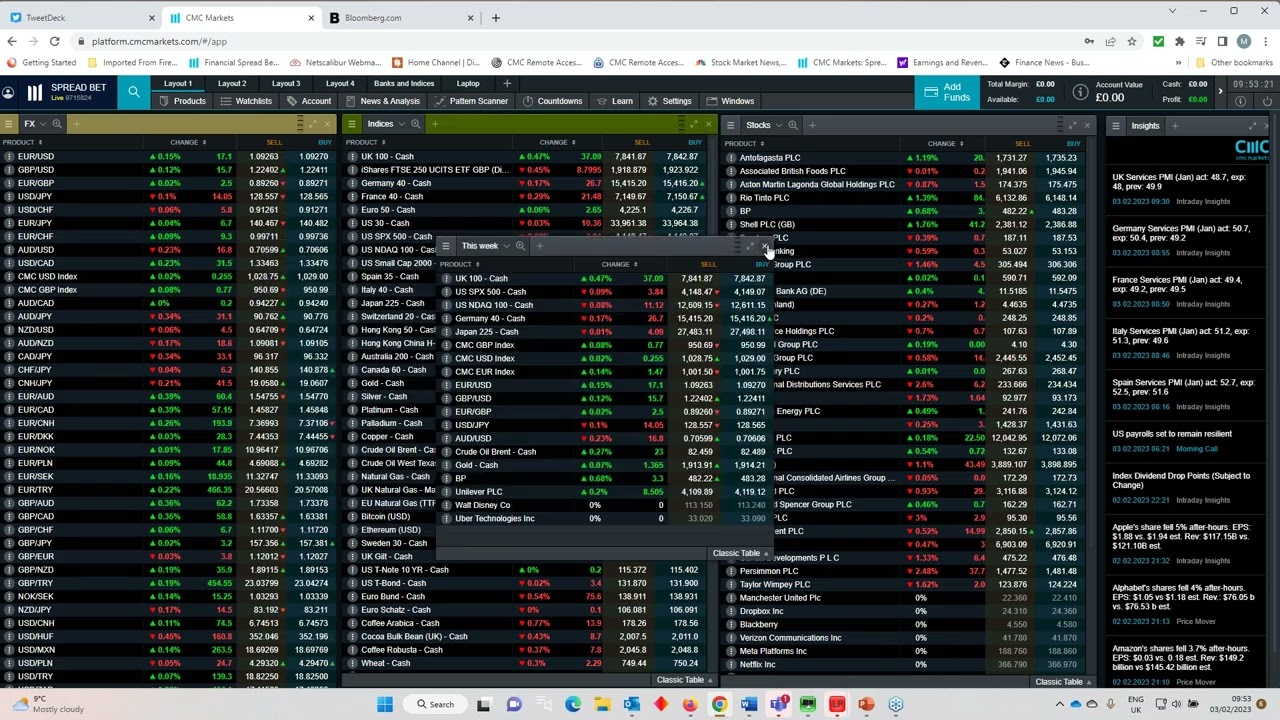Maximize the FX panel with expand icon
Image resolution: width=1280 pixels, height=720 pixels.
312,124
